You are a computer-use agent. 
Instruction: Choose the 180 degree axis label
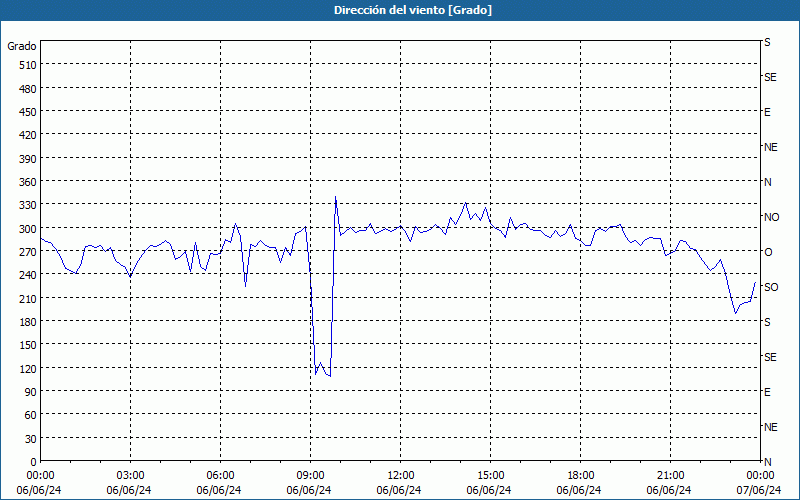(x=28, y=322)
